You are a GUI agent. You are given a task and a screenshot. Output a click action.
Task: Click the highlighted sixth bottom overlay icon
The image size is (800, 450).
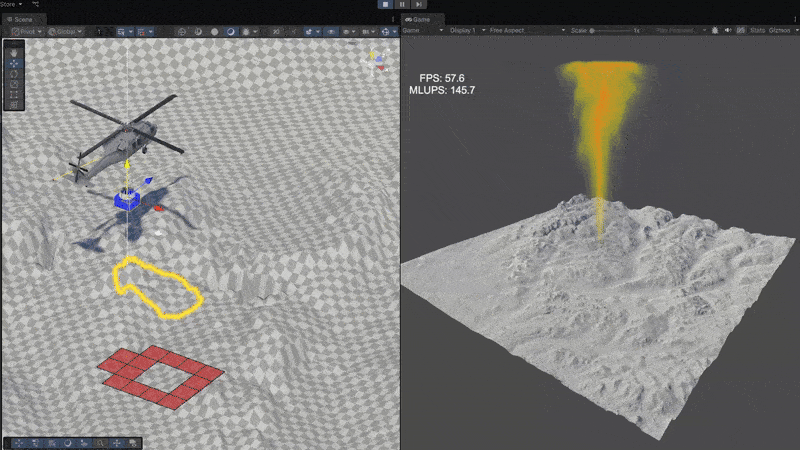point(101,443)
